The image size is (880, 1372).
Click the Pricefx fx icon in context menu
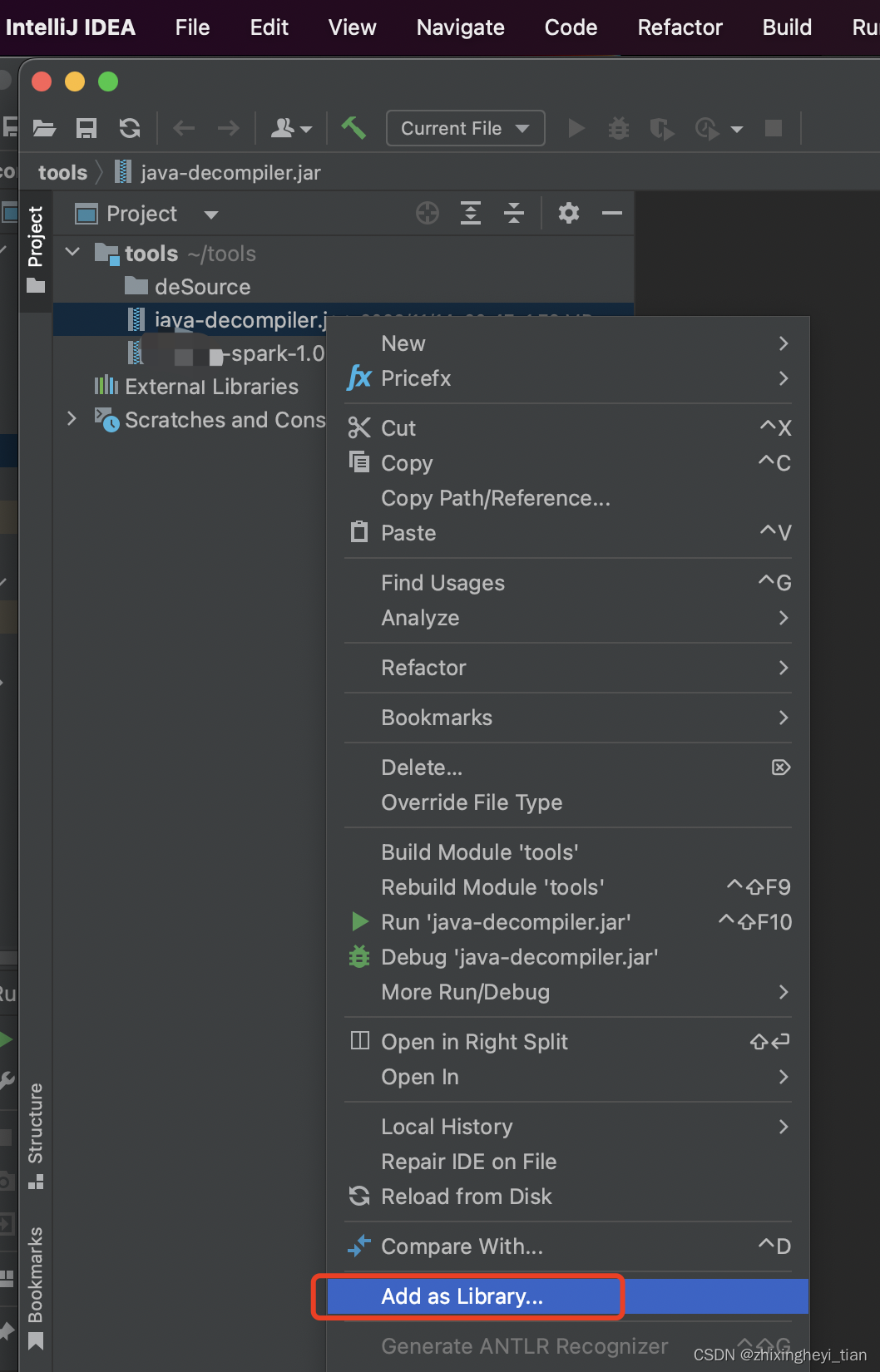[x=359, y=378]
